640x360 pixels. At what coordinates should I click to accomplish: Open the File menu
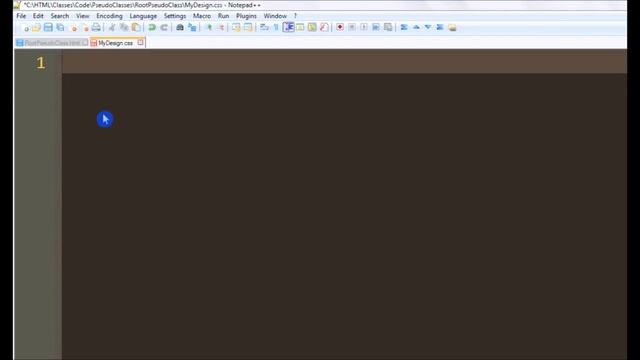pos(21,16)
